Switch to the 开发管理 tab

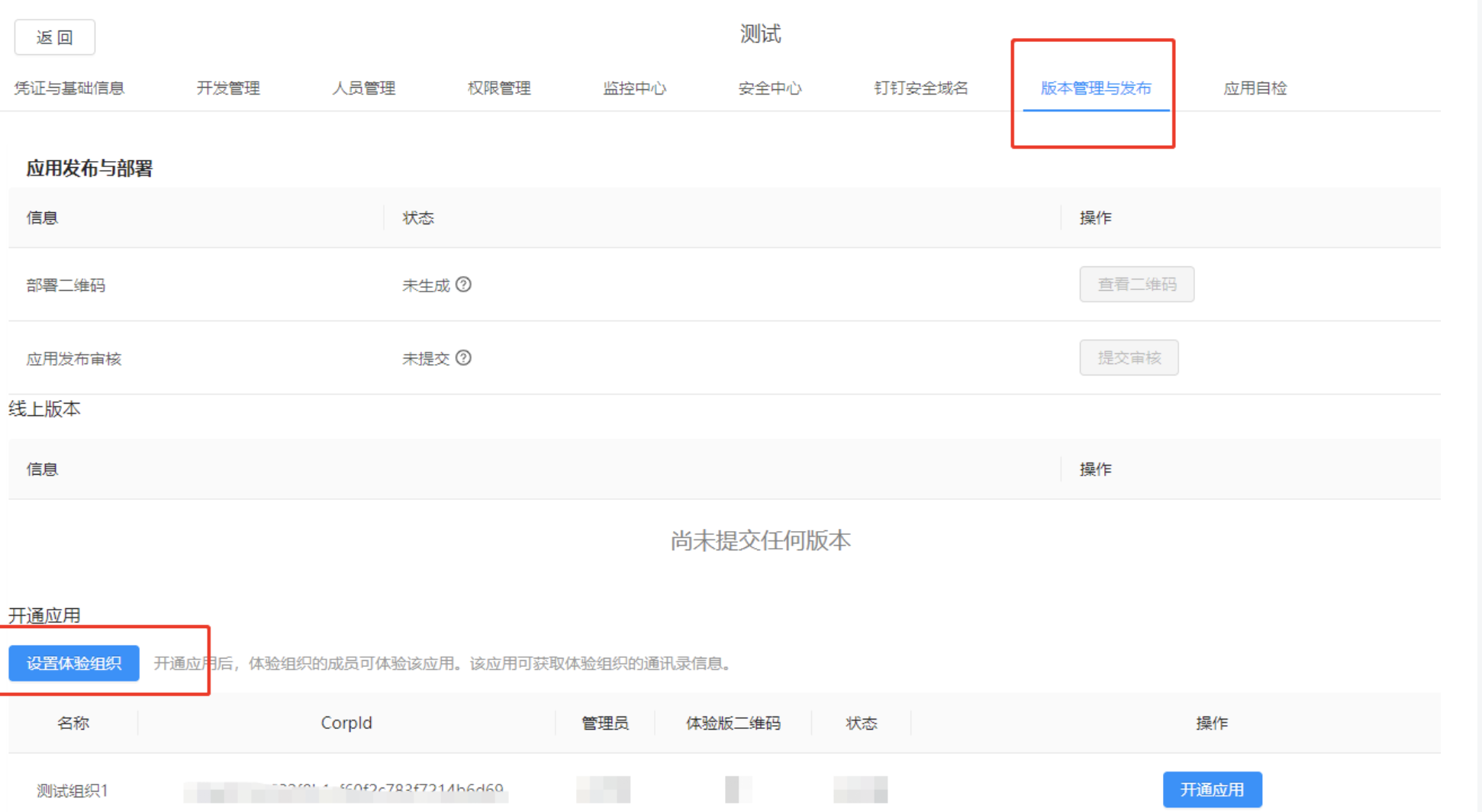(228, 88)
